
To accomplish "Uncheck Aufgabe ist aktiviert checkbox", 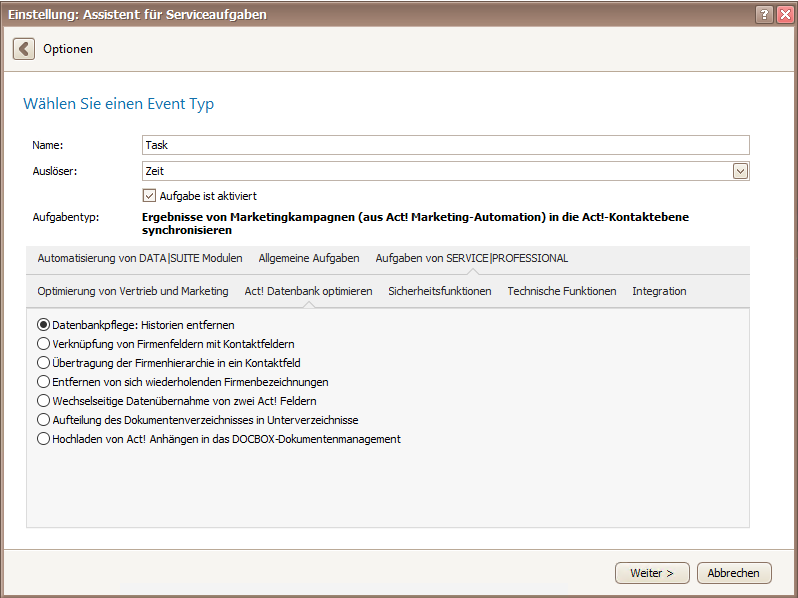I will point(149,196).
